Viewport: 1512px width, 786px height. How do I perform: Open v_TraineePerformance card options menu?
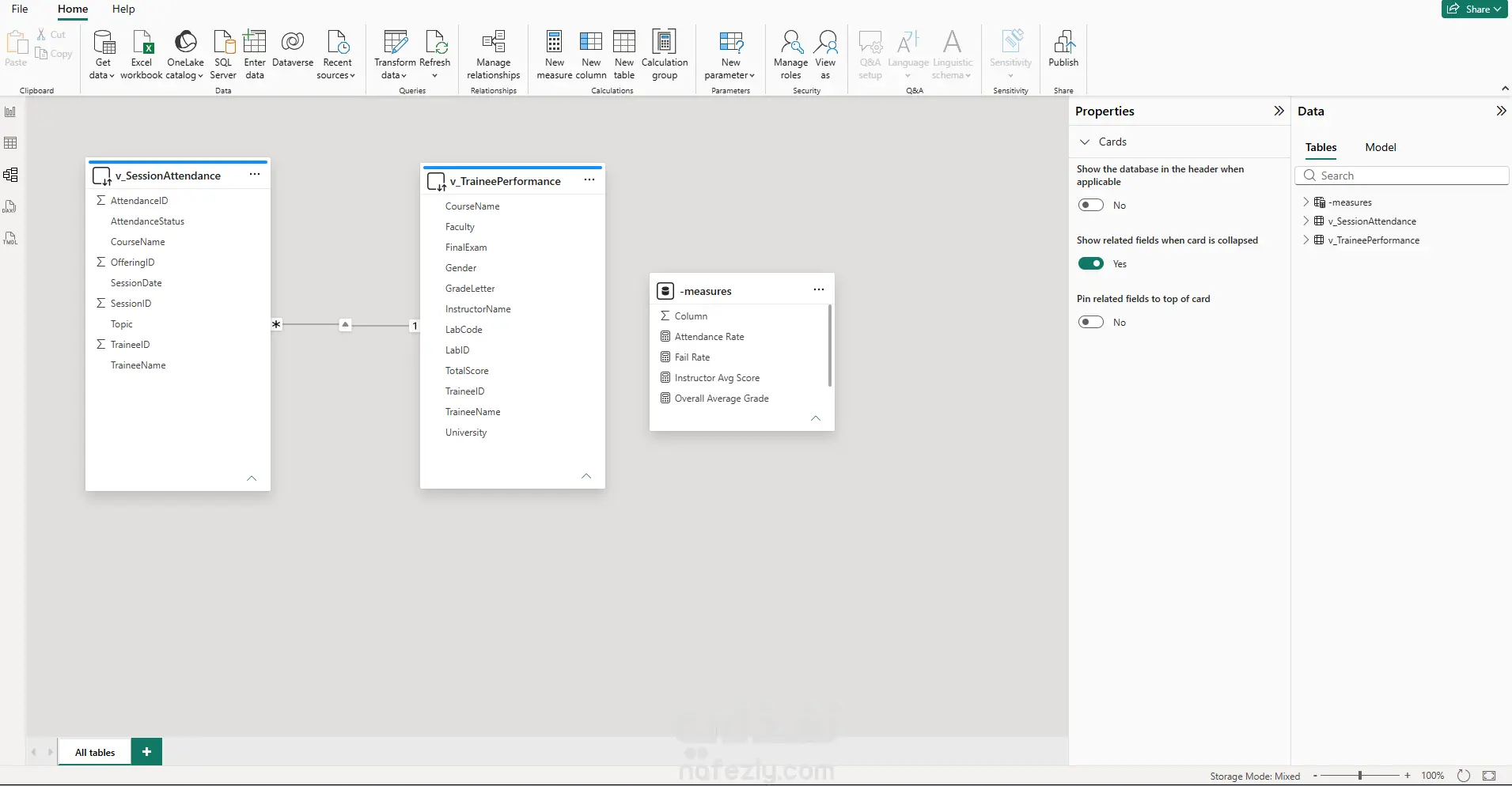coord(589,180)
